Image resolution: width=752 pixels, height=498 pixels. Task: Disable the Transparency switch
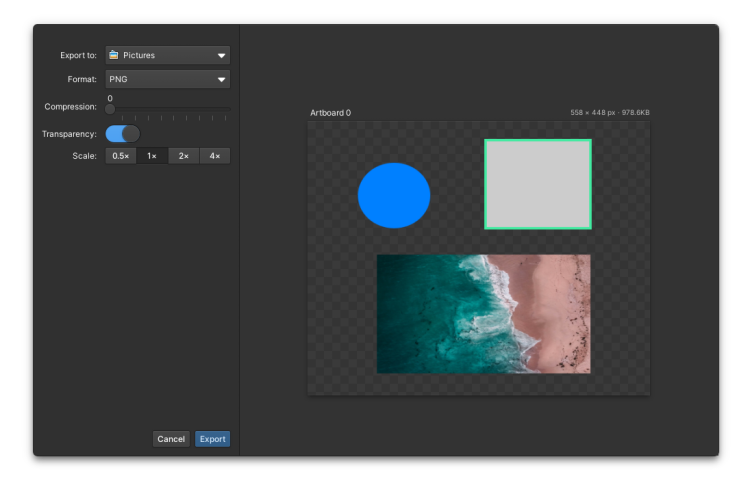(122, 134)
